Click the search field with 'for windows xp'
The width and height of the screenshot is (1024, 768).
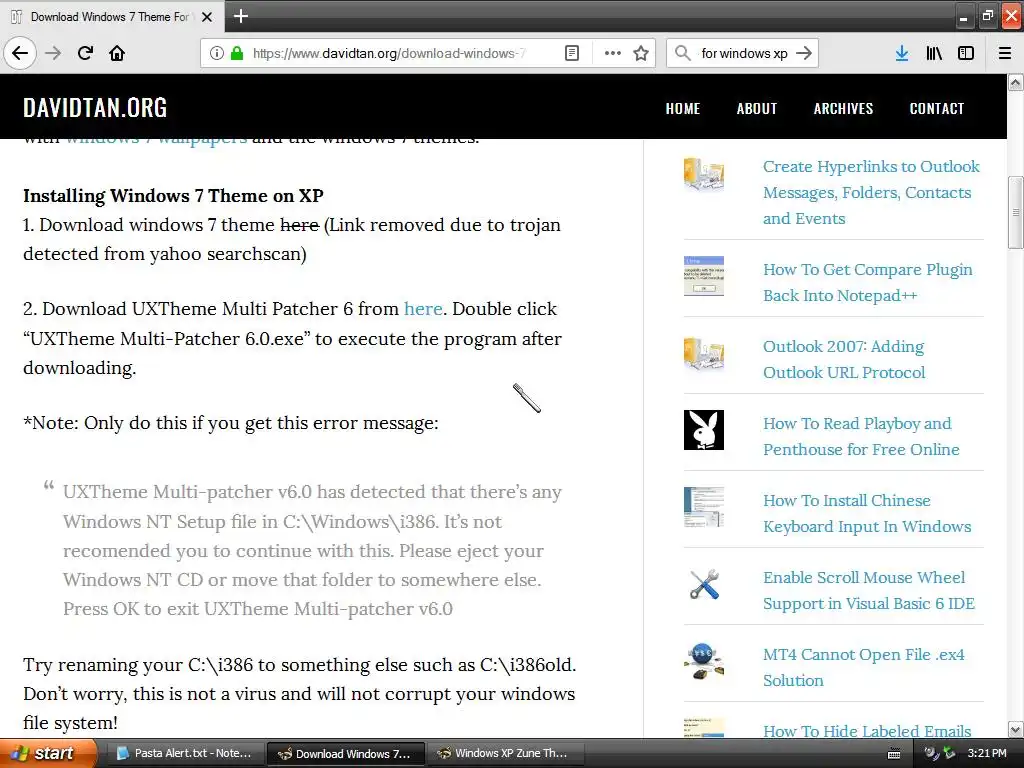tap(744, 53)
